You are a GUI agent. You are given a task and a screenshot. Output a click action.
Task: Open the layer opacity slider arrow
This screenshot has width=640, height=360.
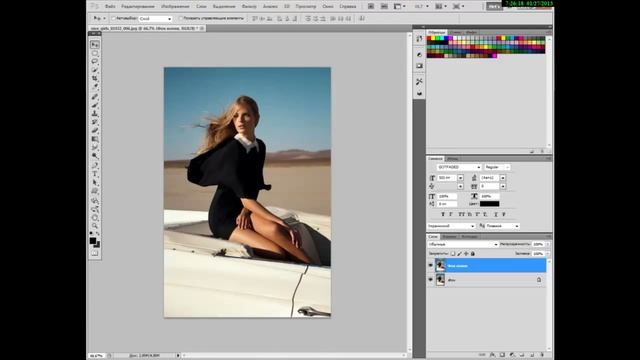coord(548,244)
